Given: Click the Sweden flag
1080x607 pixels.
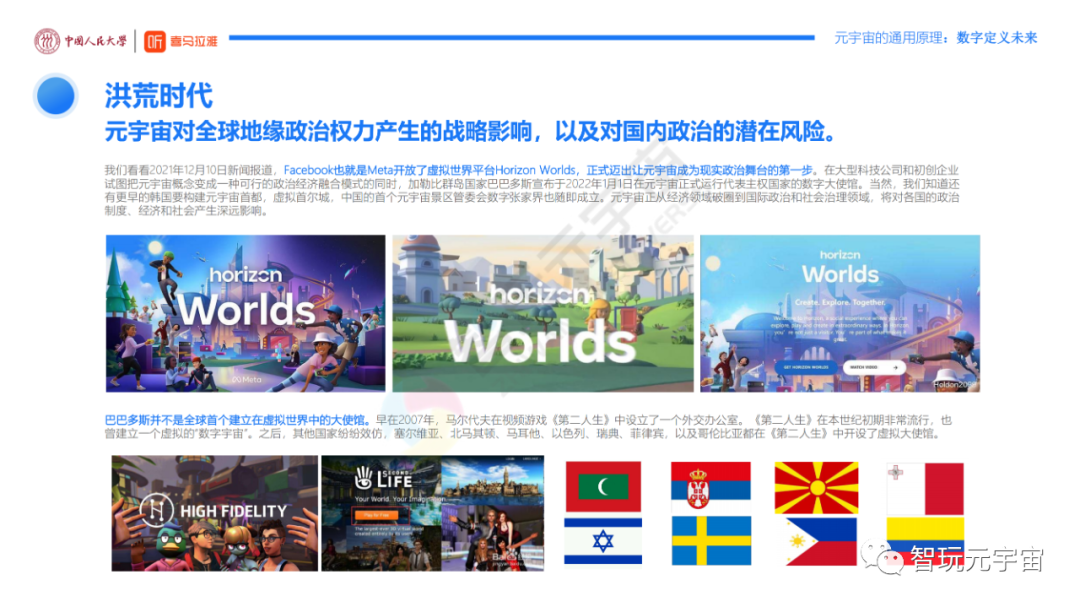Looking at the screenshot, I should (x=711, y=541).
